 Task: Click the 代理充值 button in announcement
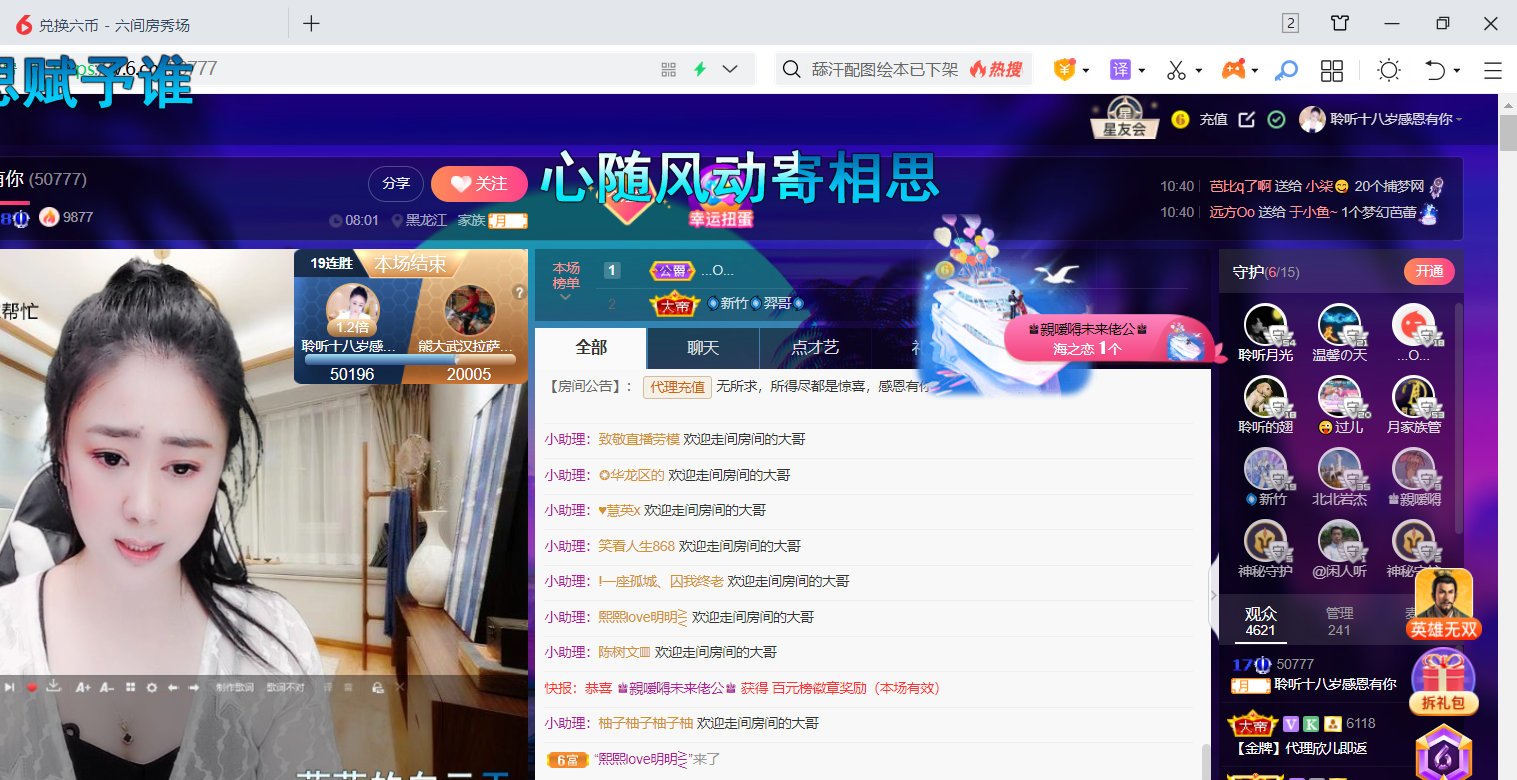(677, 386)
